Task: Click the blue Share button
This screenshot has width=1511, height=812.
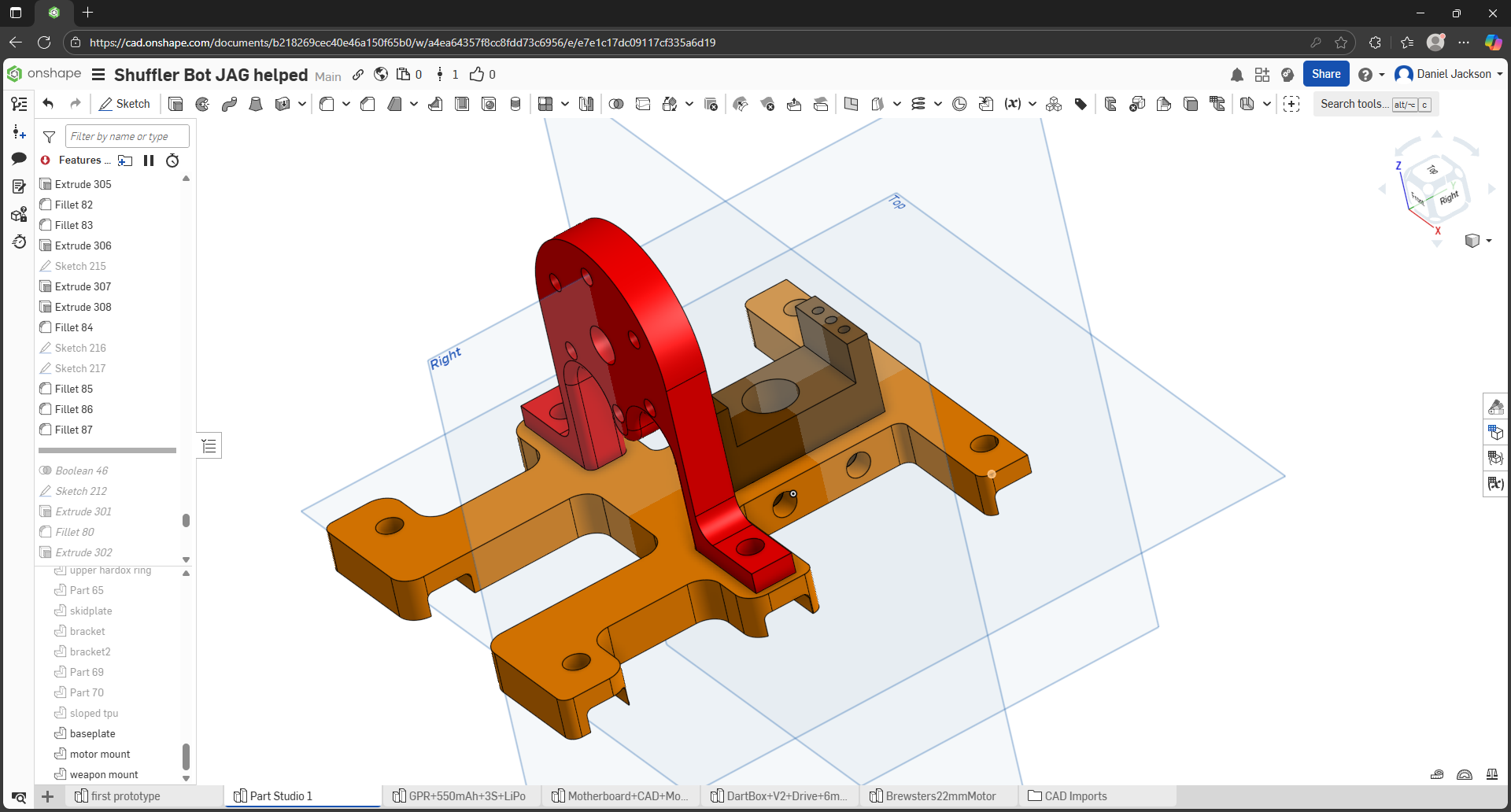Action: pos(1325,74)
